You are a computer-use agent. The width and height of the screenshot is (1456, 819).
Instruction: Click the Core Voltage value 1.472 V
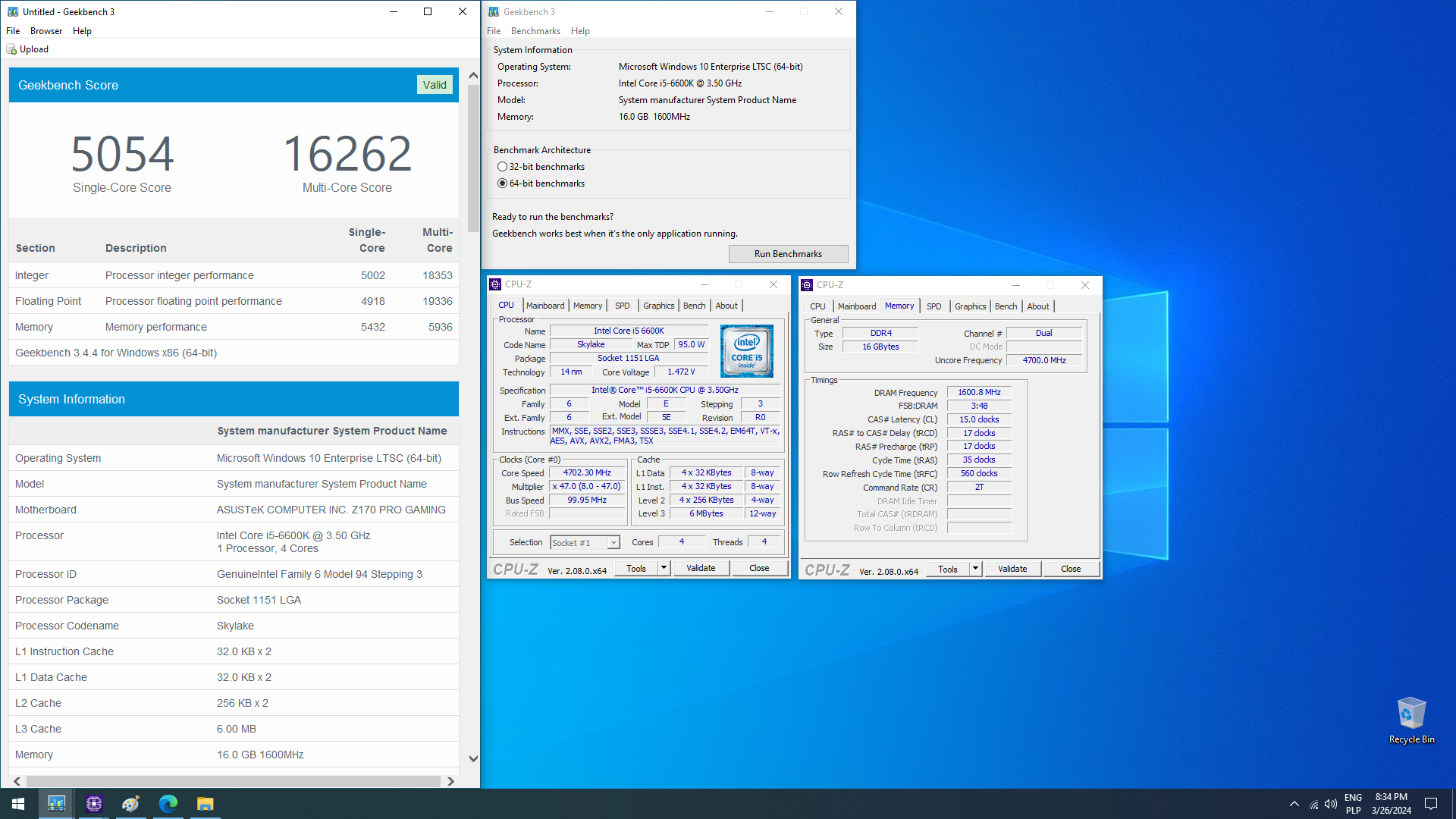tap(681, 372)
